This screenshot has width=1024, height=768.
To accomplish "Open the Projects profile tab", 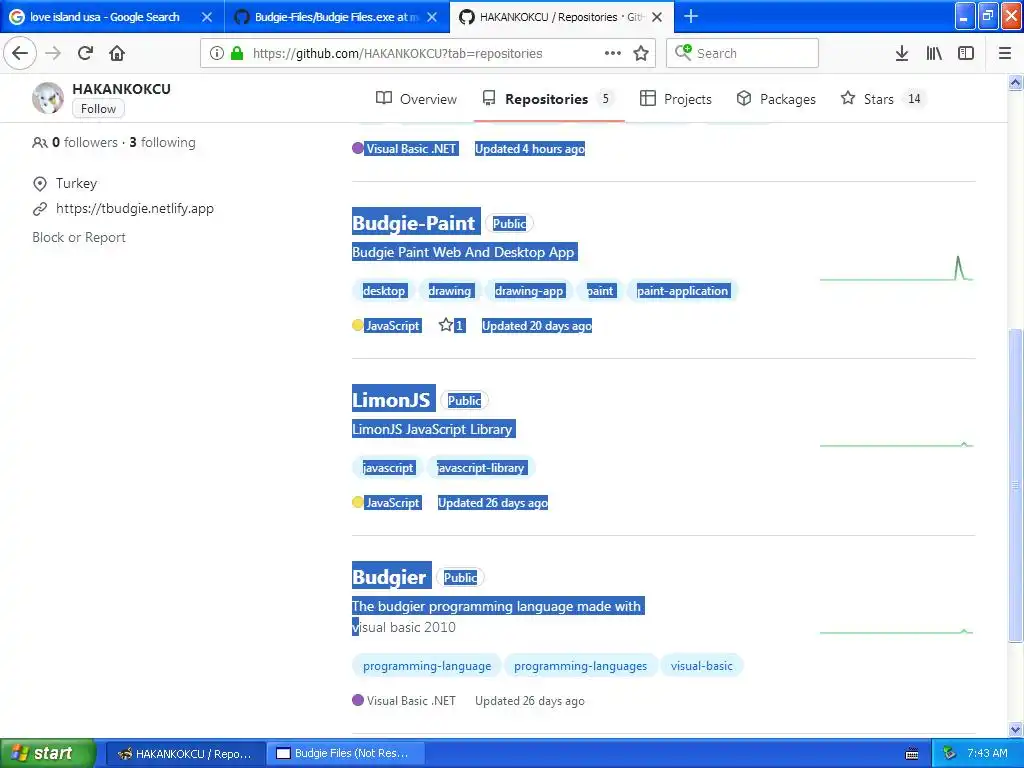I will (x=675, y=99).
